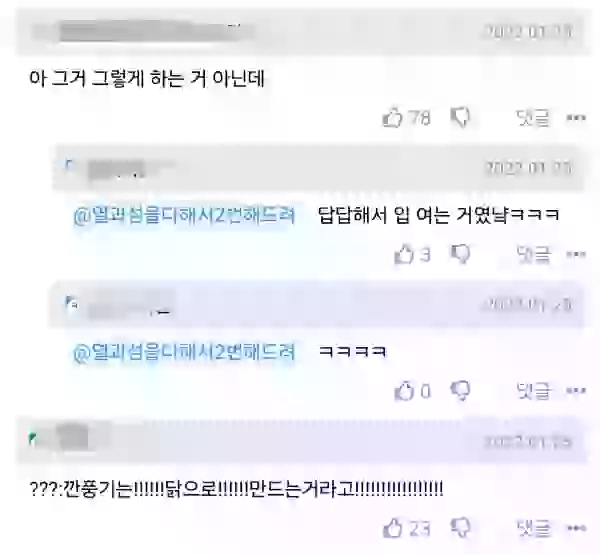
Task: Click 댓글 reply button under 'ㅋㅋㅋㅋ' reply
Action: [533, 391]
